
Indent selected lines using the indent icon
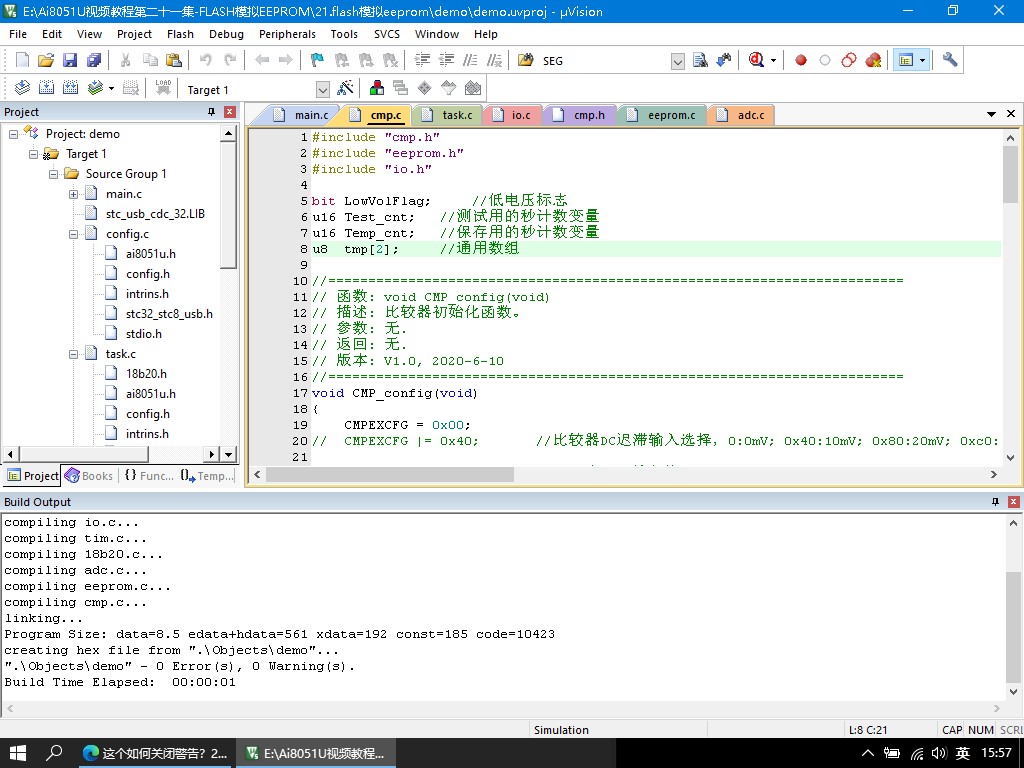click(x=423, y=60)
